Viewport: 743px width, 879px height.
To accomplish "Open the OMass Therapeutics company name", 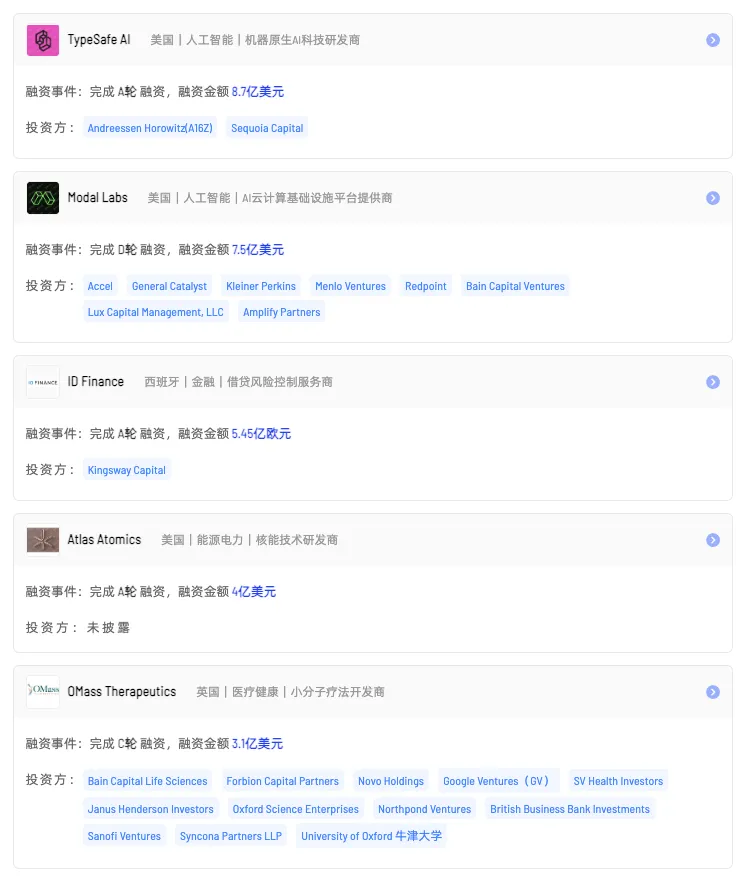I will (x=122, y=692).
